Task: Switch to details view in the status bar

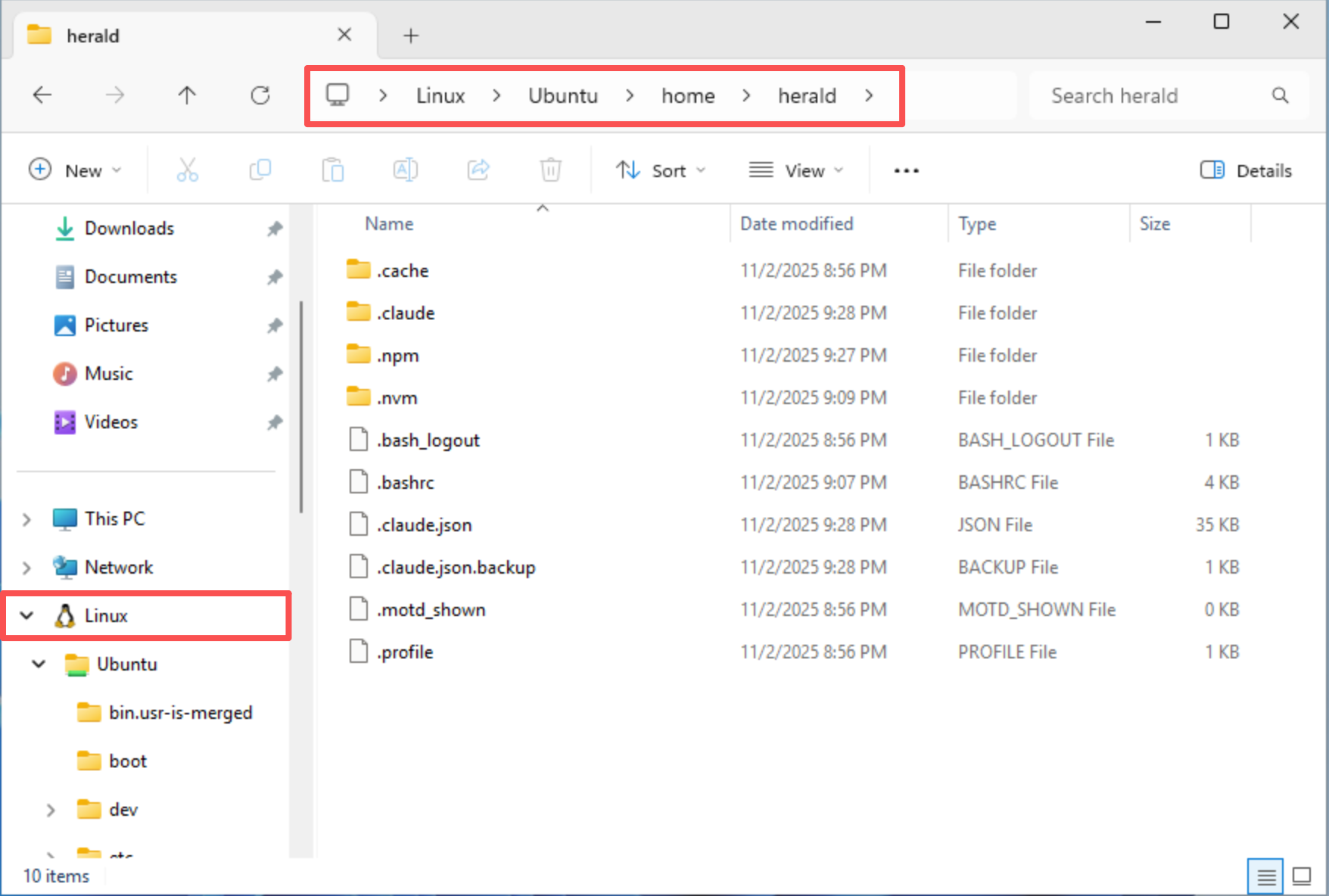Action: coord(1266,876)
